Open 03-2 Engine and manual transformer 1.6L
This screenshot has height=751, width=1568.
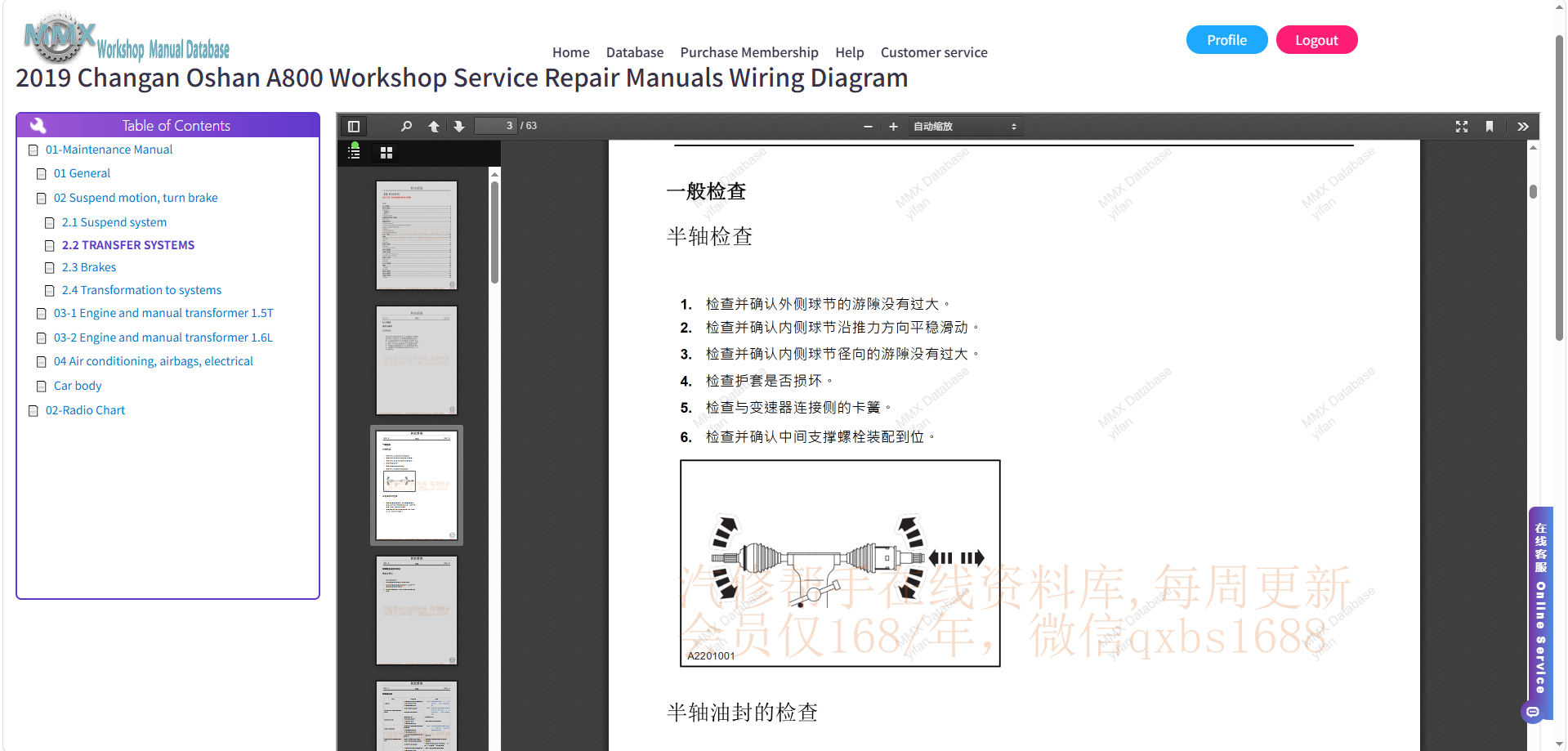pyautogui.click(x=163, y=338)
